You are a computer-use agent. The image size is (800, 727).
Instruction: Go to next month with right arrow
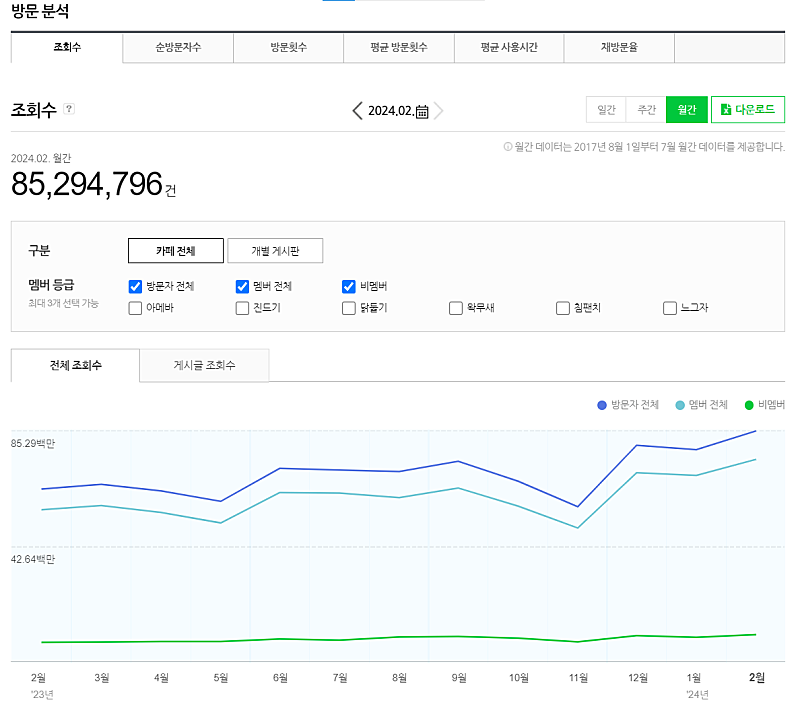point(439,111)
